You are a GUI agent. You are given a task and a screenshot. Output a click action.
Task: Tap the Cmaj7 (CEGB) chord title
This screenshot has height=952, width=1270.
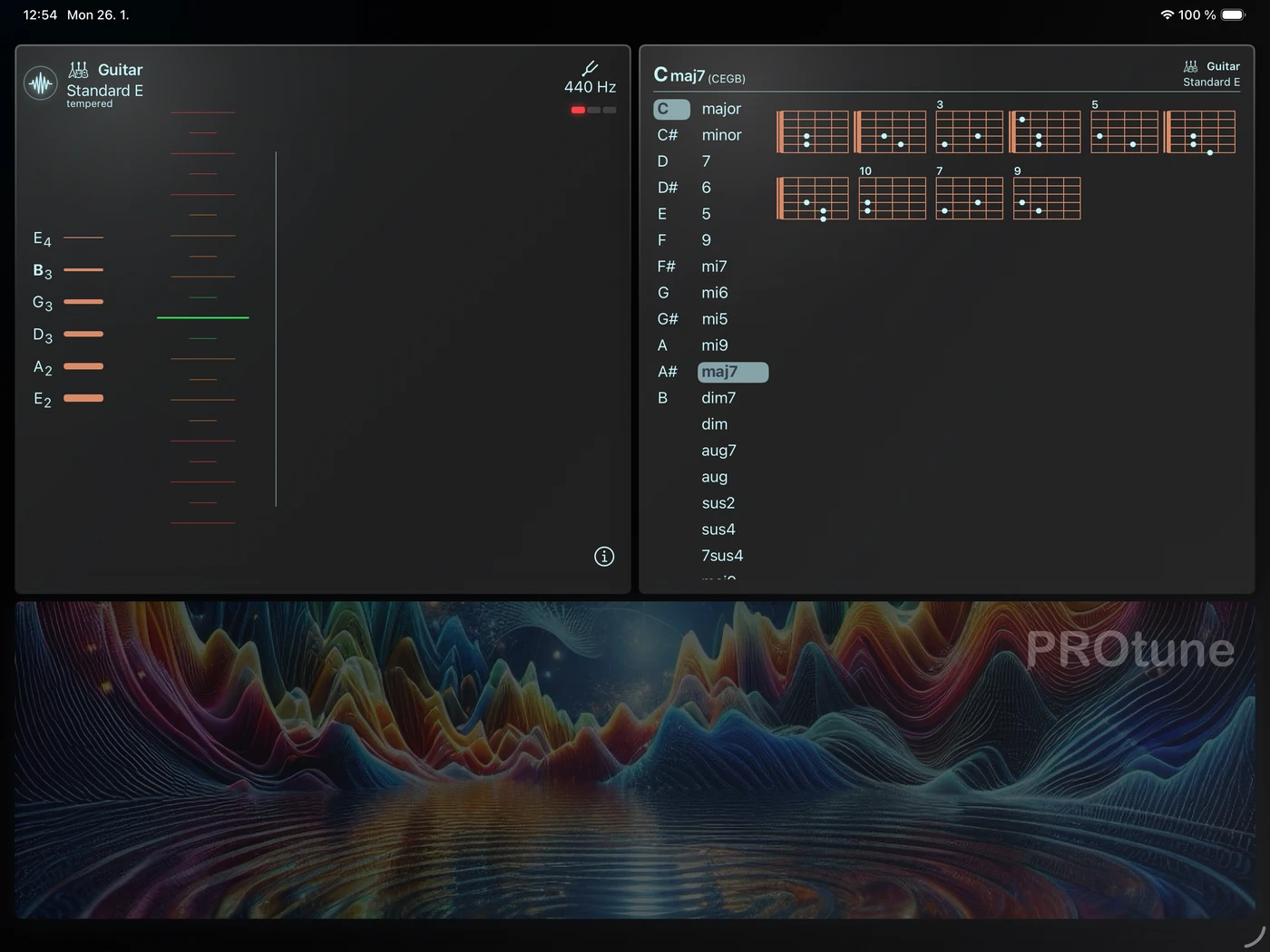[699, 75]
